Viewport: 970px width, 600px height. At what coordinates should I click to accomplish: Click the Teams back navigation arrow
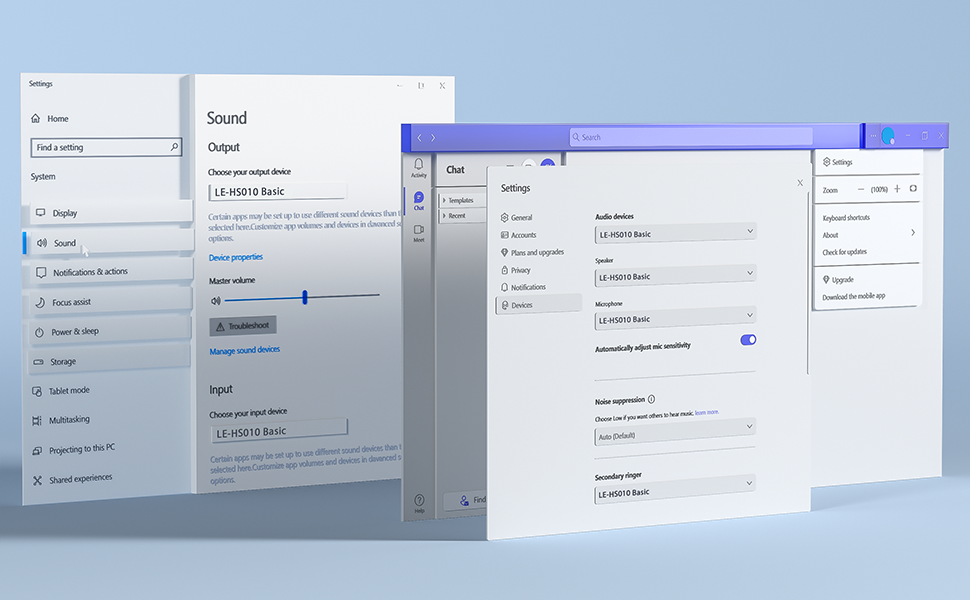(x=419, y=137)
